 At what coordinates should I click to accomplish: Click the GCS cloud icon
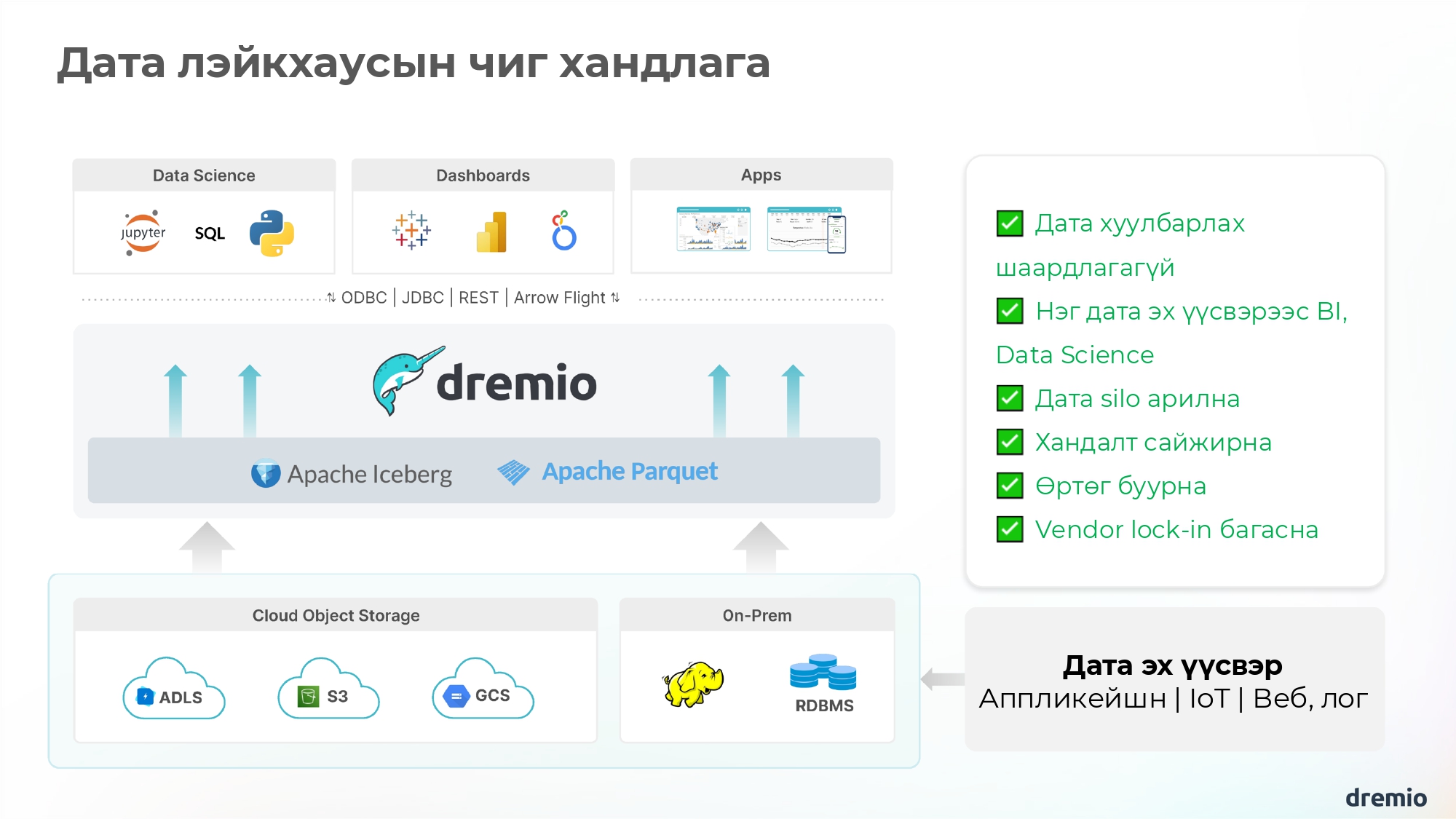click(483, 691)
